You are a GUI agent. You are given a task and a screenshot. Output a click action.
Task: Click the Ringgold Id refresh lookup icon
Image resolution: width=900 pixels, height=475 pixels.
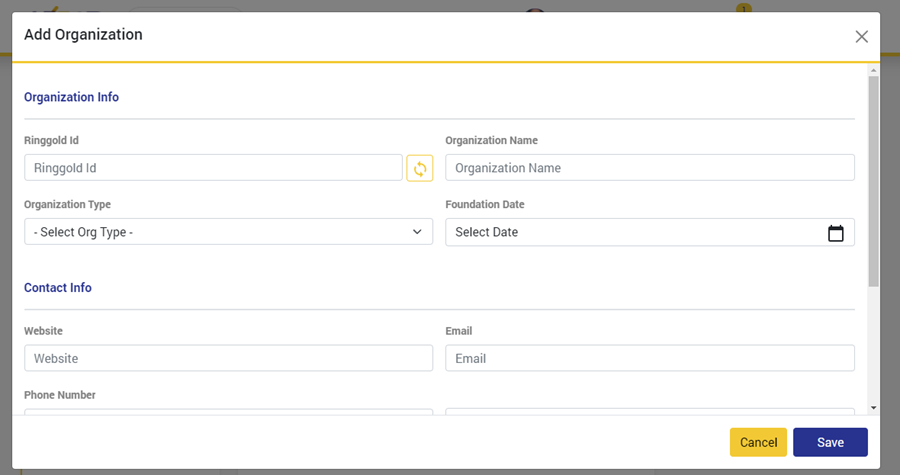click(420, 168)
